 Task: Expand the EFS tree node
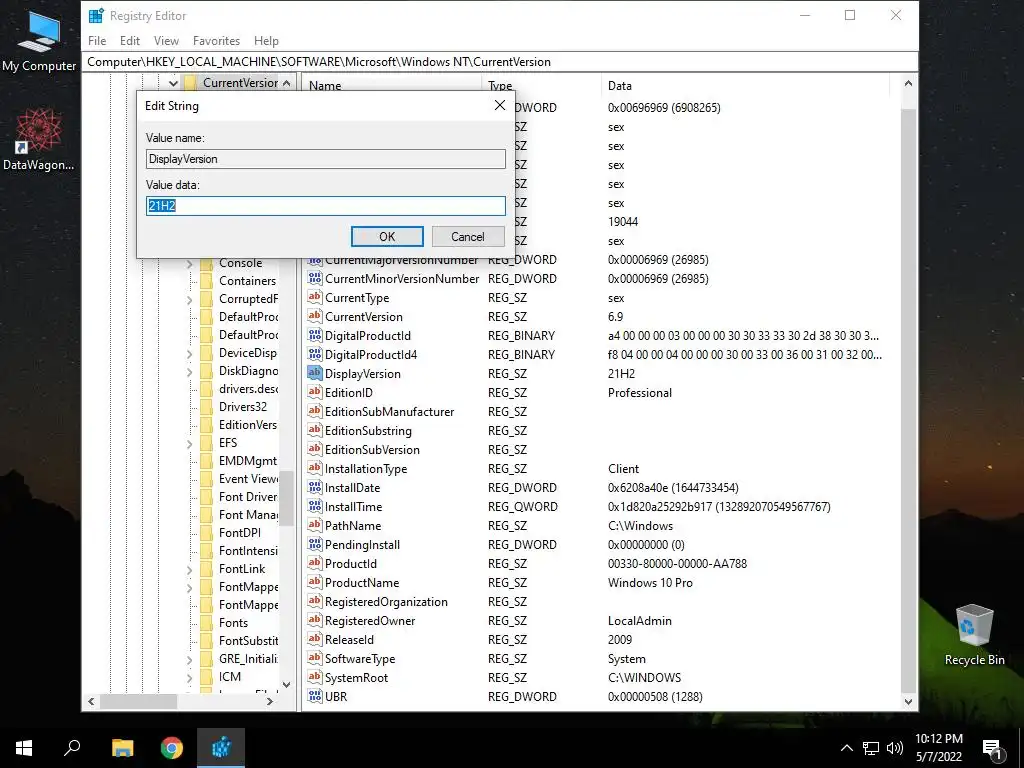[189, 443]
